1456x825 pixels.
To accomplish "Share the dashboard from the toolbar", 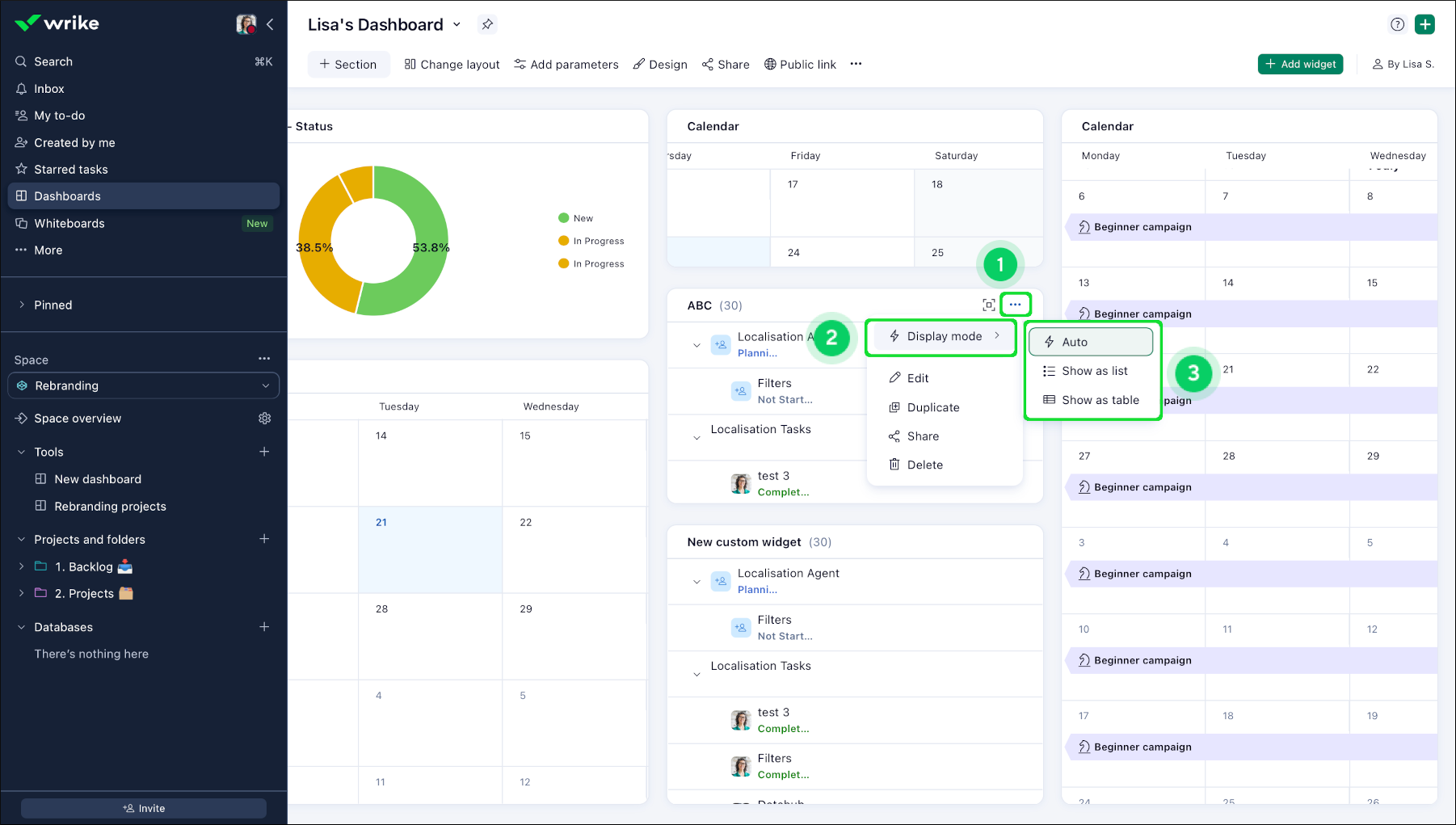I will coord(726,65).
